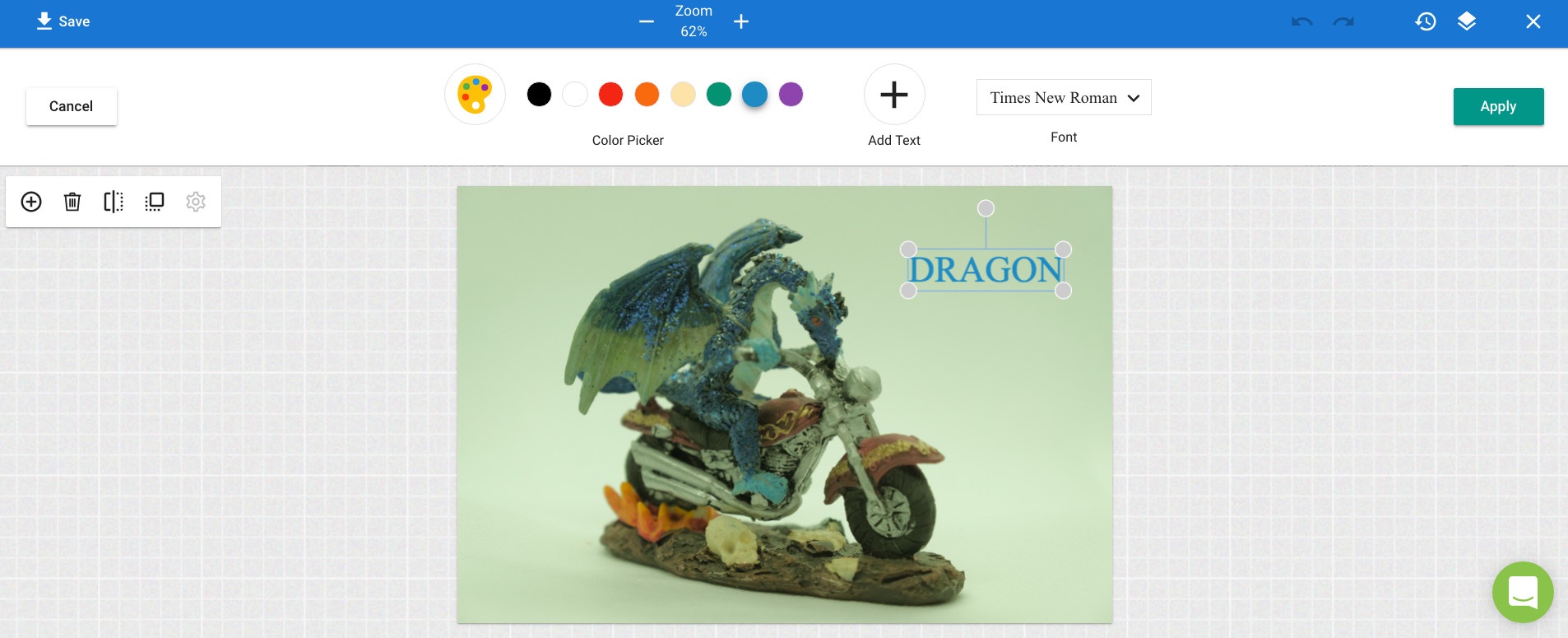The height and width of the screenshot is (638, 1568).
Task: Click the Apply button
Action: pos(1498,106)
